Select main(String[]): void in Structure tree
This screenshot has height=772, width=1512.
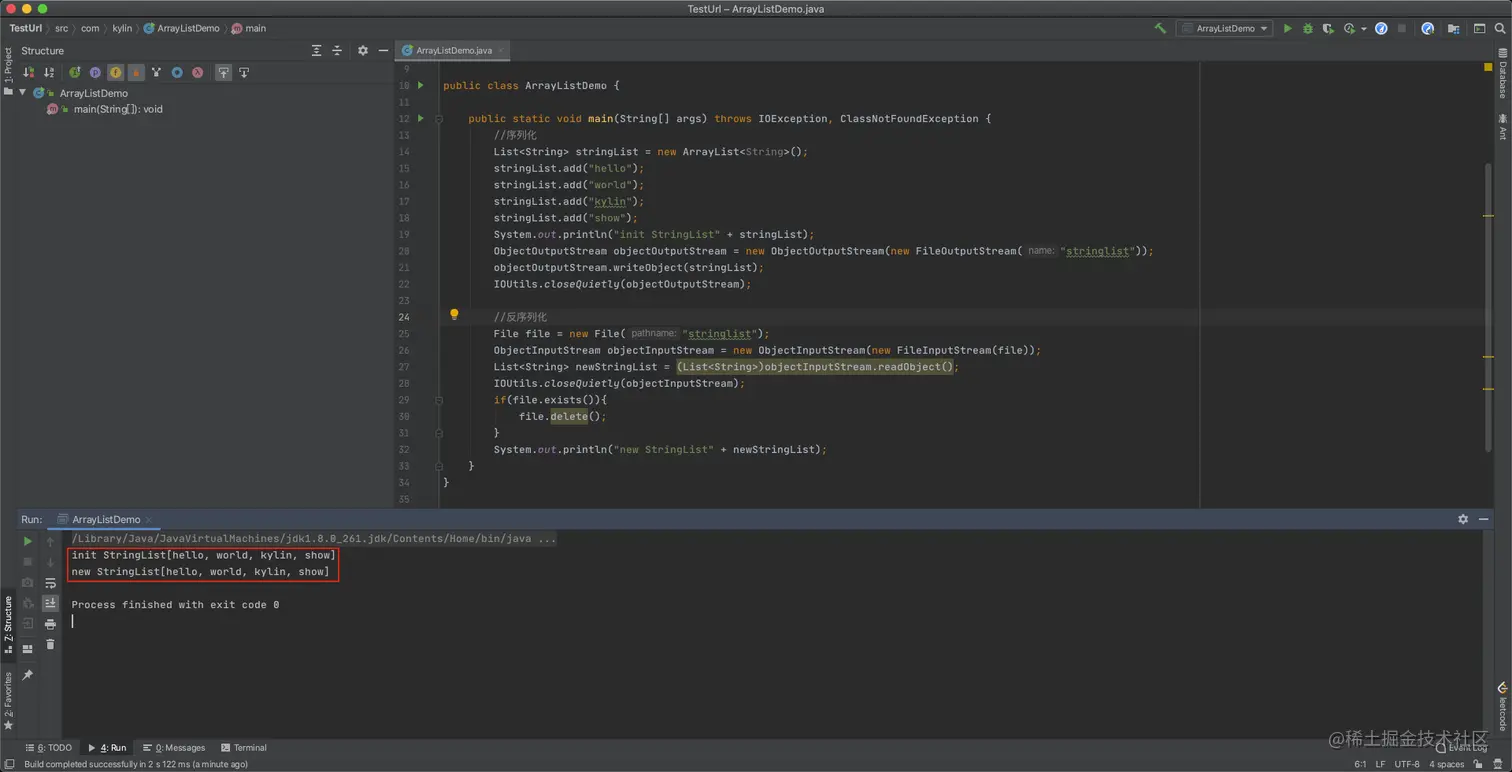(x=117, y=109)
